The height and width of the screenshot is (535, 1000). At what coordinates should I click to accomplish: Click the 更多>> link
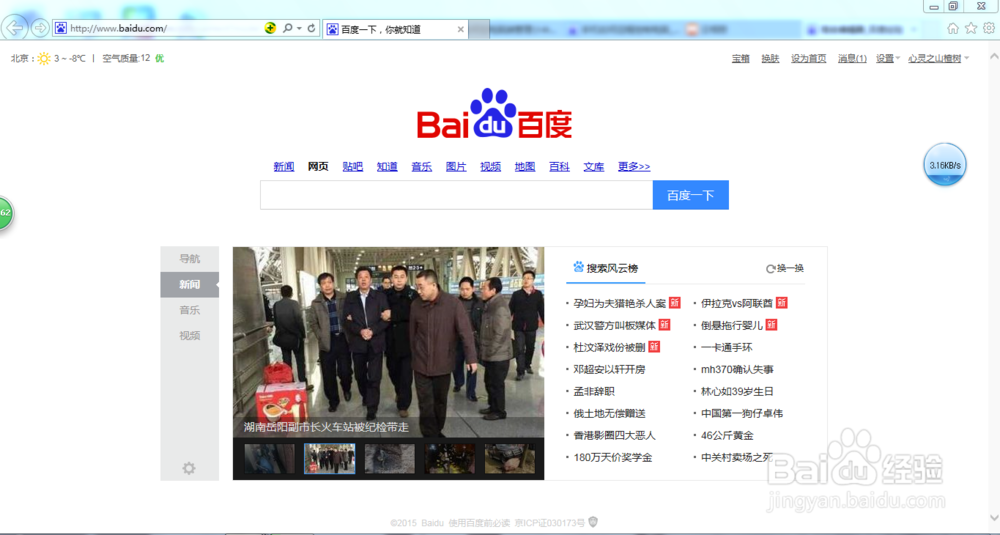pos(633,166)
